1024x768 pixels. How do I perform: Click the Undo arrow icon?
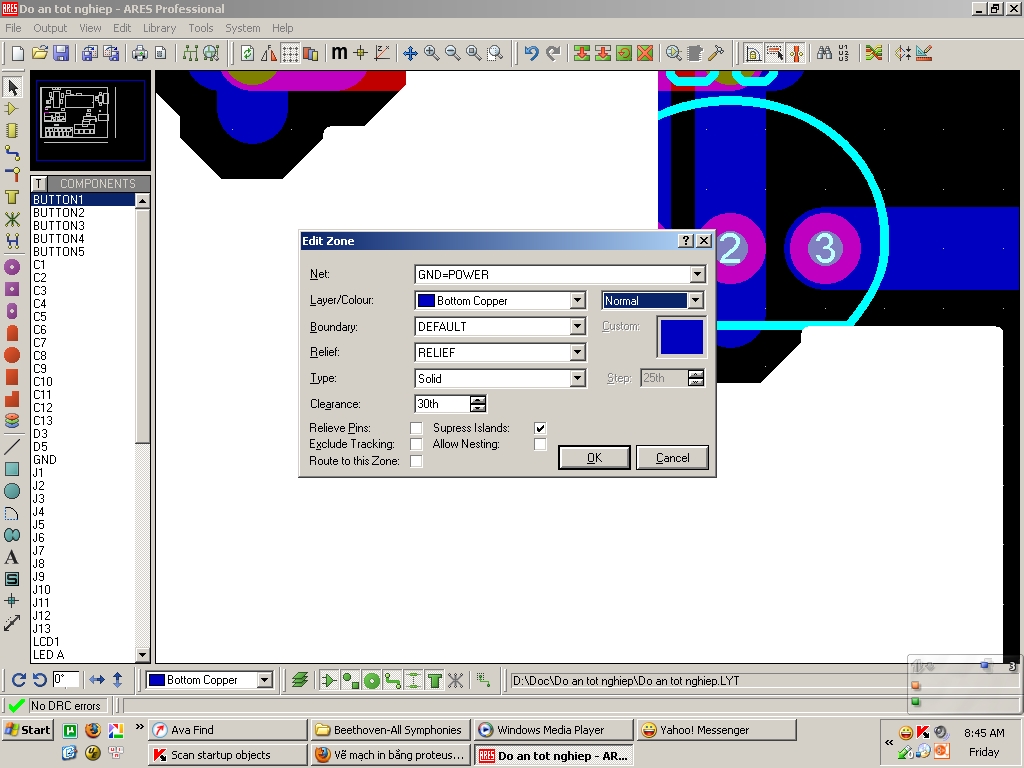click(x=531, y=53)
